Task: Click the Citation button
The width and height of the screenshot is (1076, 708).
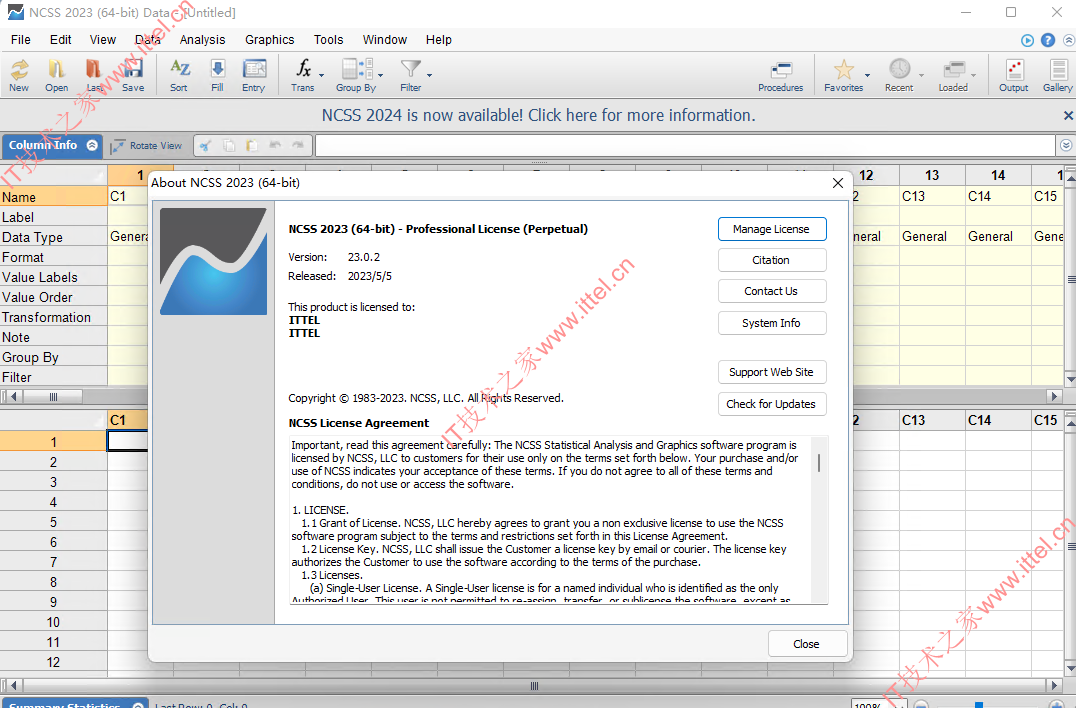Action: [772, 260]
